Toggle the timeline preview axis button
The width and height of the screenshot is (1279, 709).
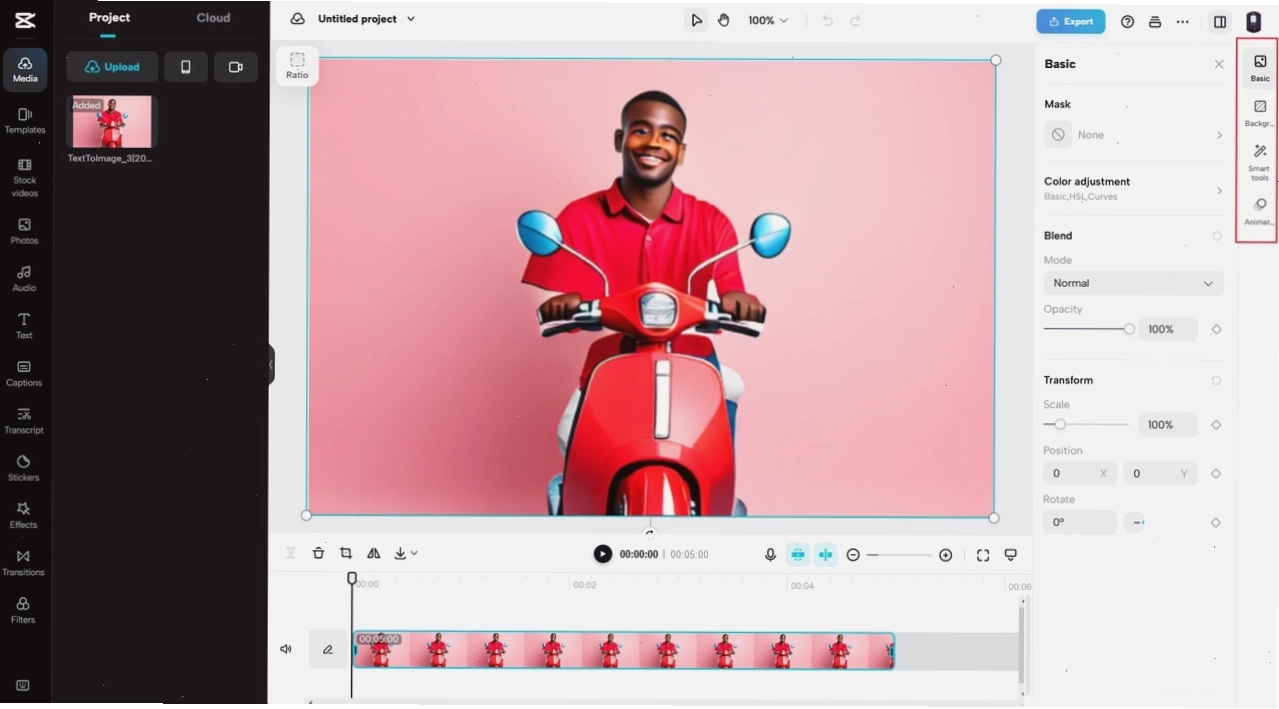[825, 554]
